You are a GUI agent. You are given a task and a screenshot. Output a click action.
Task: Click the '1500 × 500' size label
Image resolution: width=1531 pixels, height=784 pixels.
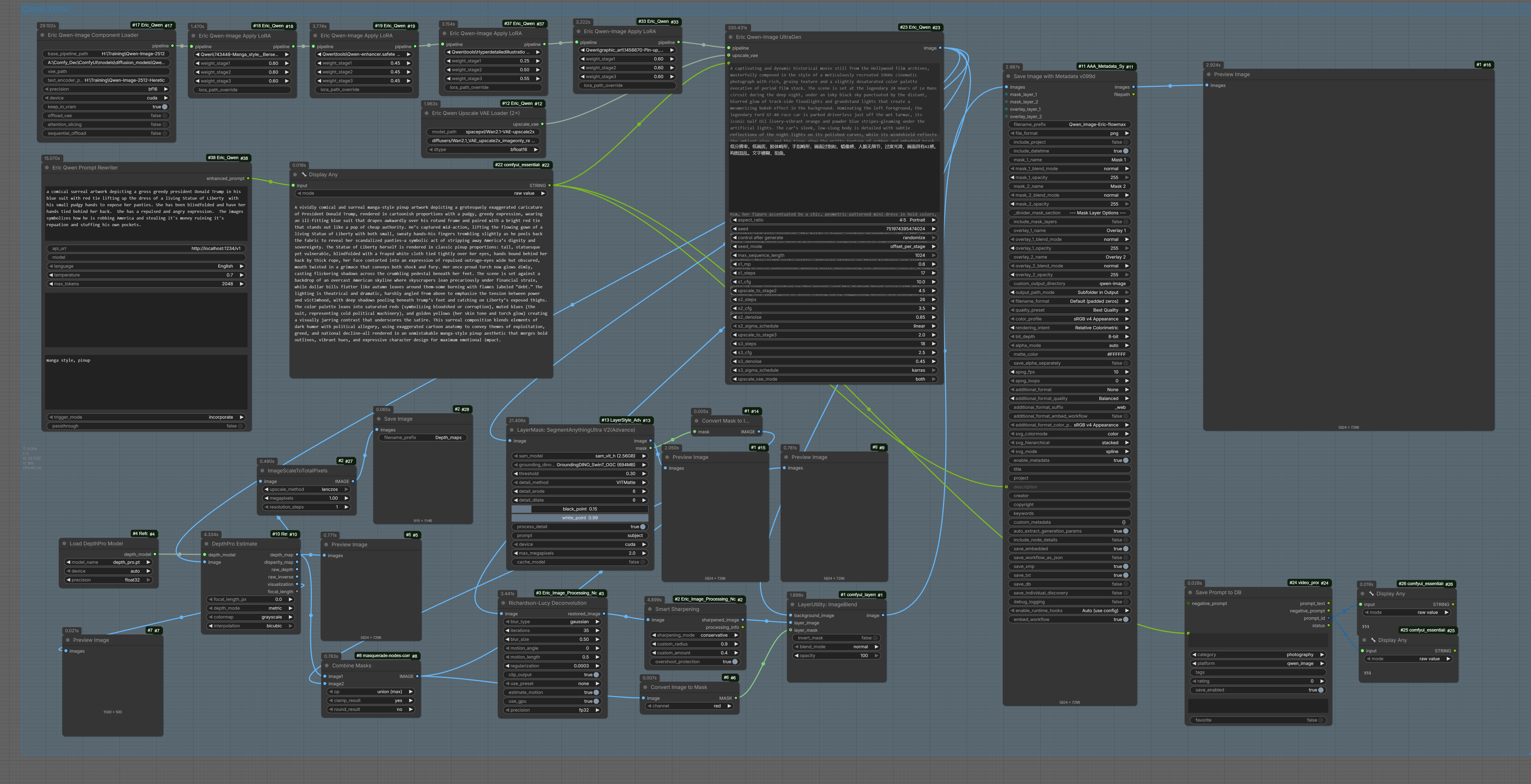pos(112,712)
